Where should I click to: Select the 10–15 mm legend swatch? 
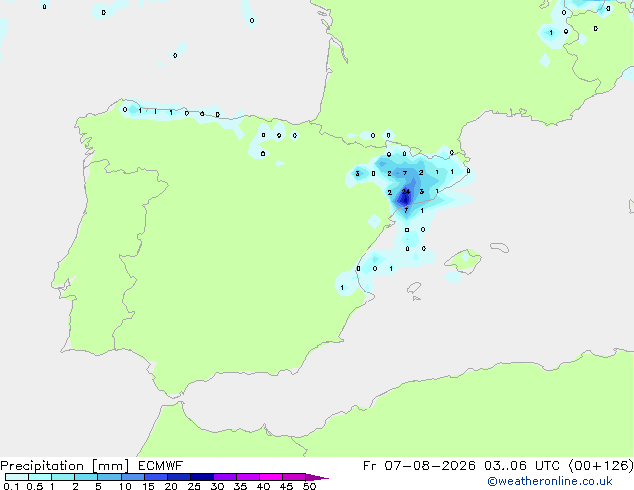click(x=133, y=477)
